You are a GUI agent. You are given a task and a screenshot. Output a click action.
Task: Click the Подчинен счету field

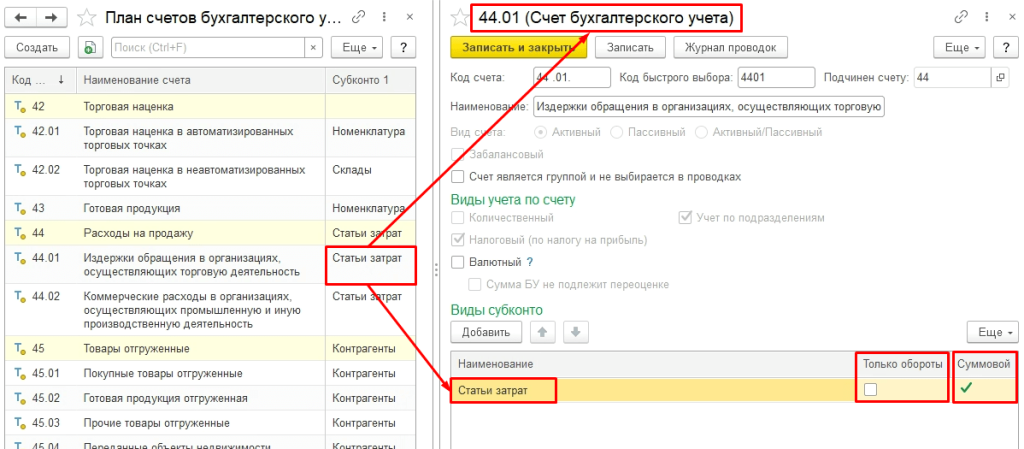point(953,77)
